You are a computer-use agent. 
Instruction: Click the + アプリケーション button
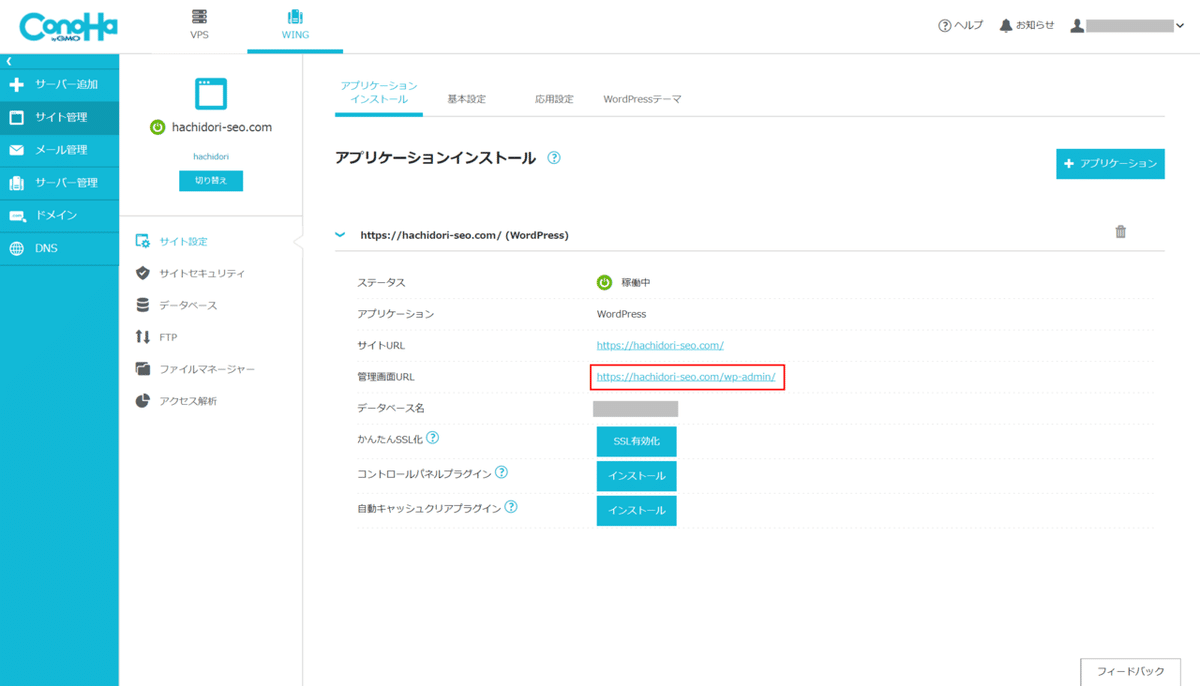click(1110, 163)
